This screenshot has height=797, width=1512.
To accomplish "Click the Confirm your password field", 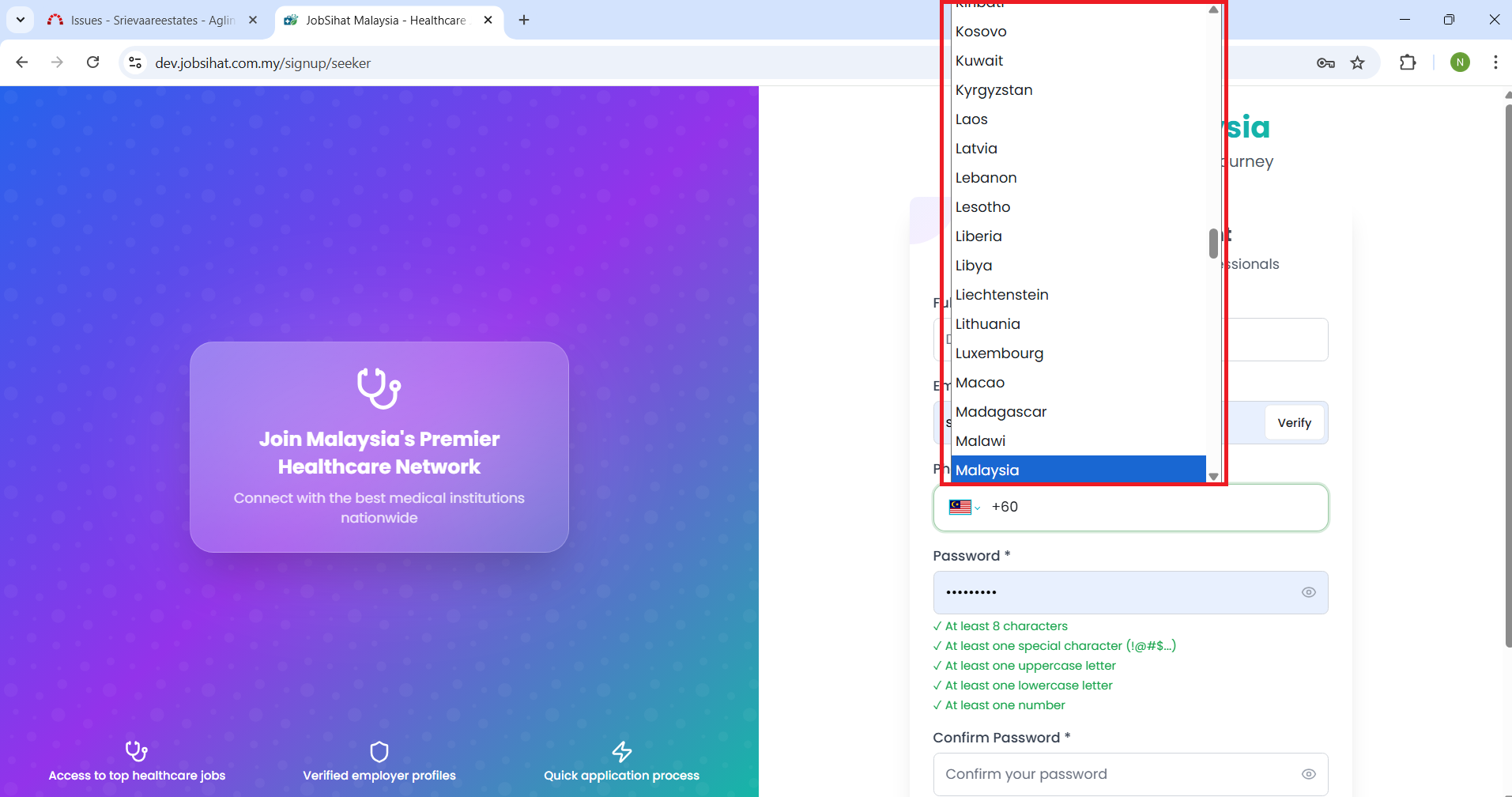I will 1114,774.
